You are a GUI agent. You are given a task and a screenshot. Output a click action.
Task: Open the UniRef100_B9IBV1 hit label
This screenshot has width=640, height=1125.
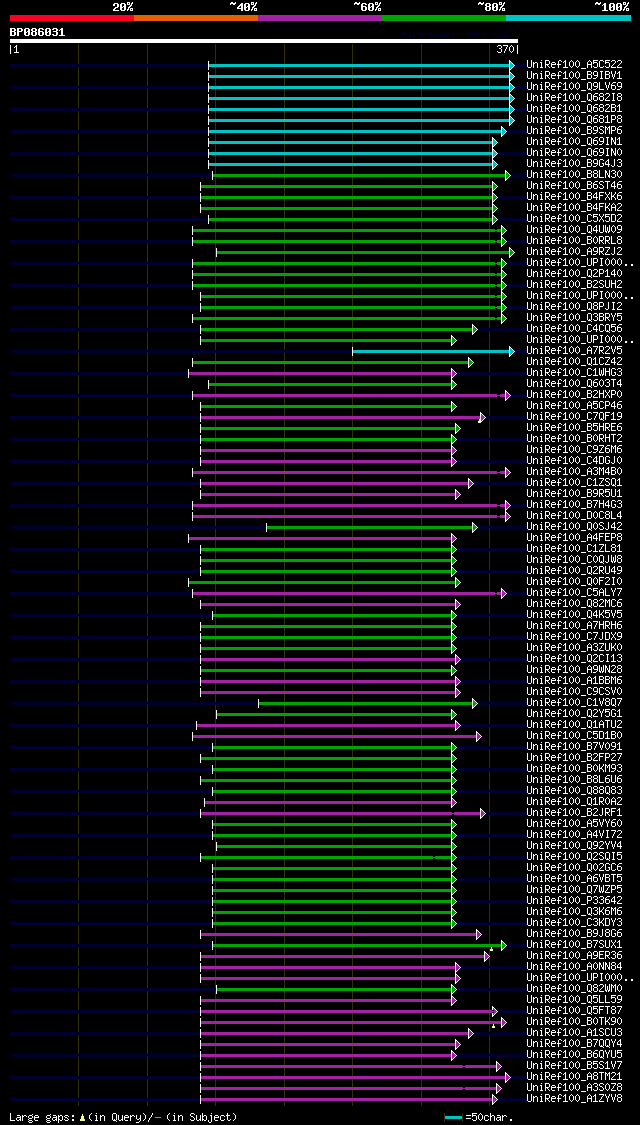pyautogui.click(x=574, y=75)
